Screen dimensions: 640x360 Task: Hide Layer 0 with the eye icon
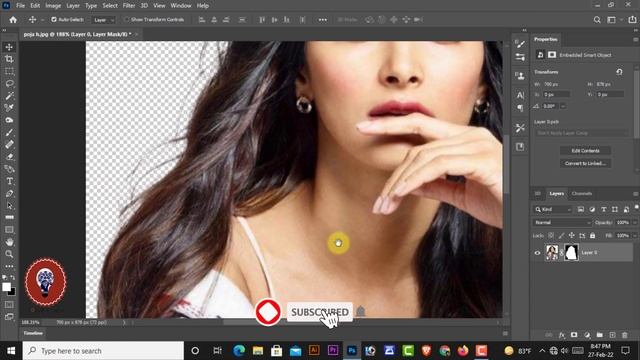click(x=537, y=253)
